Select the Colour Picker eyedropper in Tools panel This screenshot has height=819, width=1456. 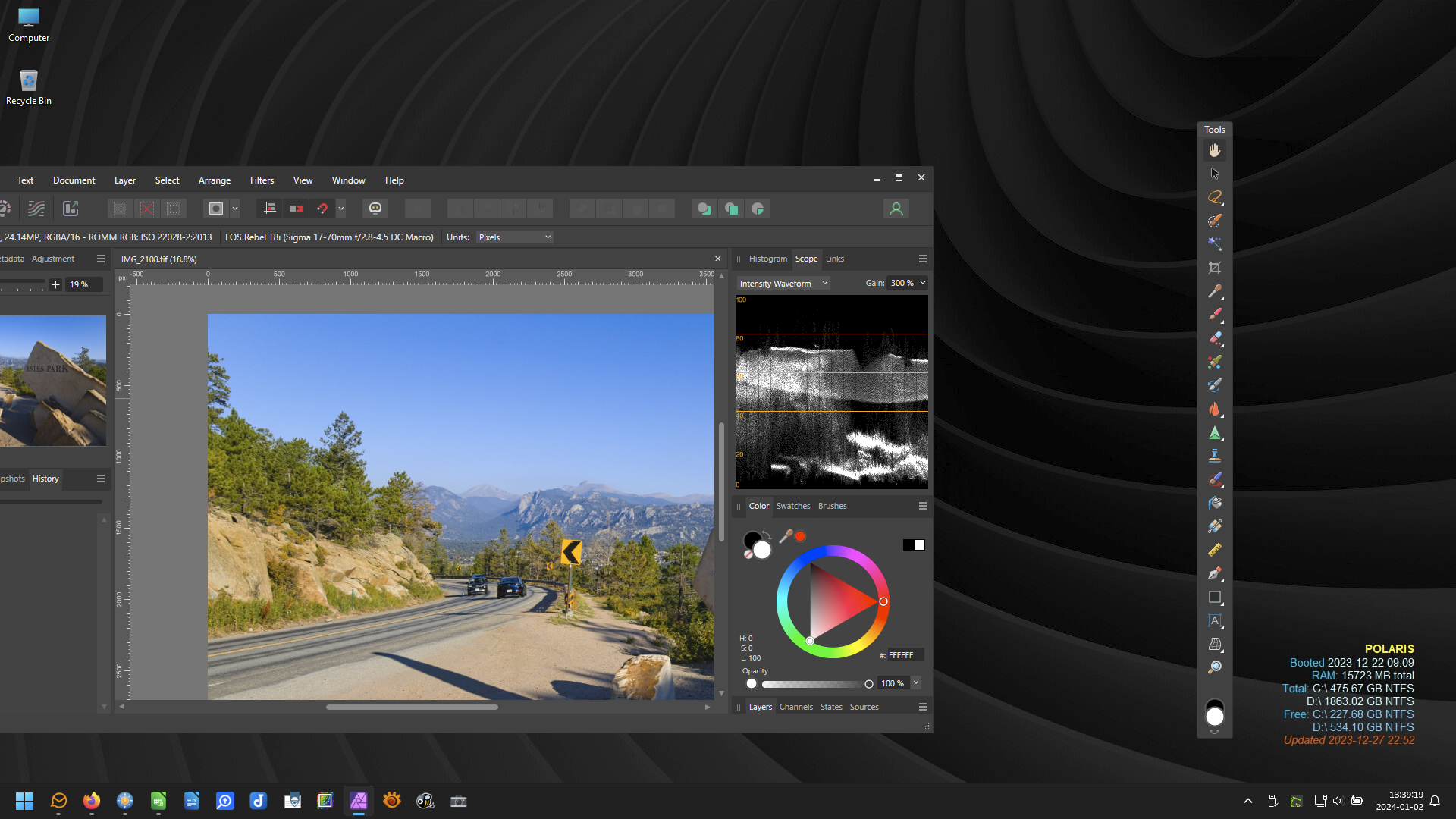pyautogui.click(x=1214, y=291)
